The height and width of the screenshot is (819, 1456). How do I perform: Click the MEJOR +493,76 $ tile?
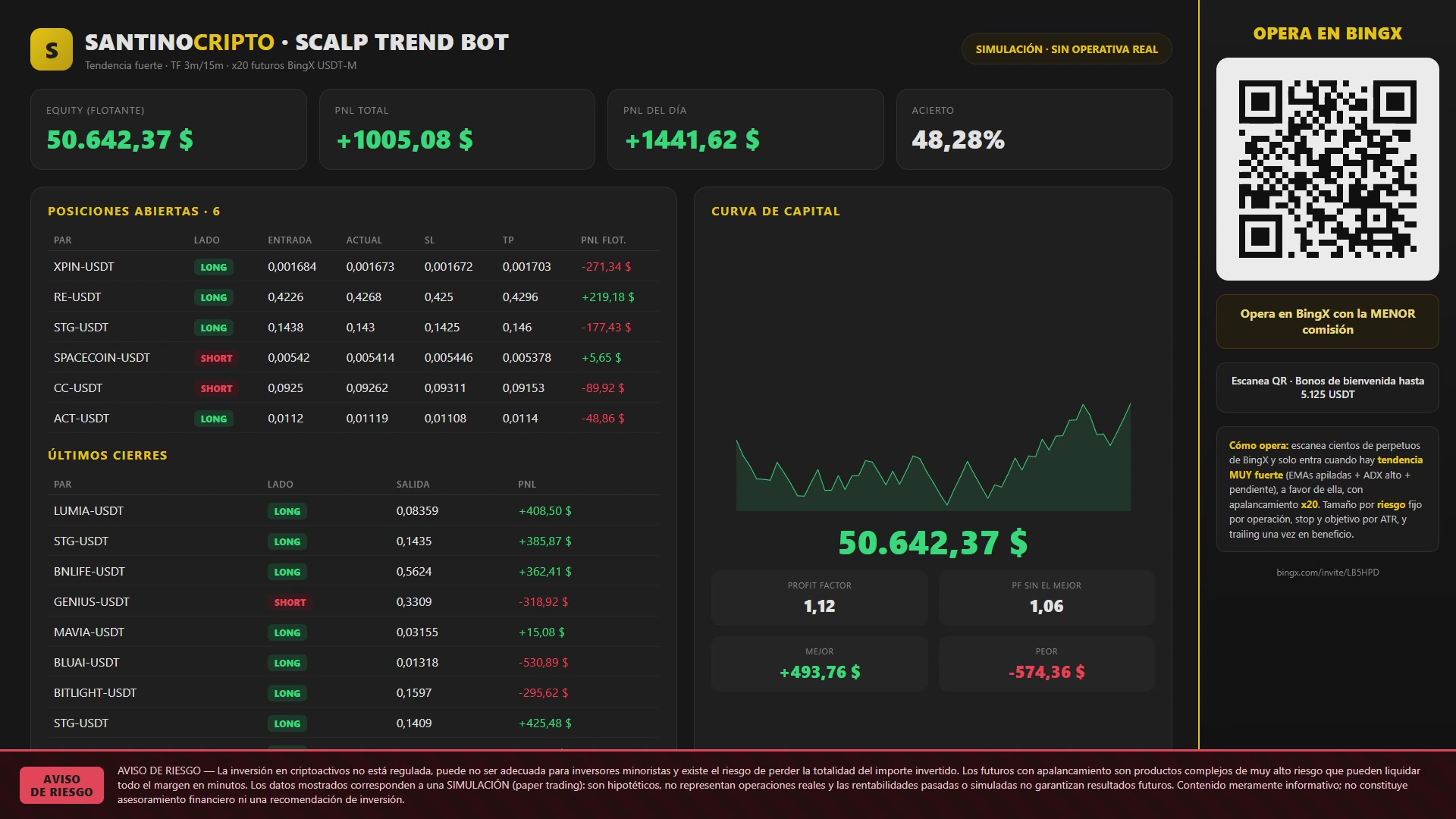click(x=819, y=664)
